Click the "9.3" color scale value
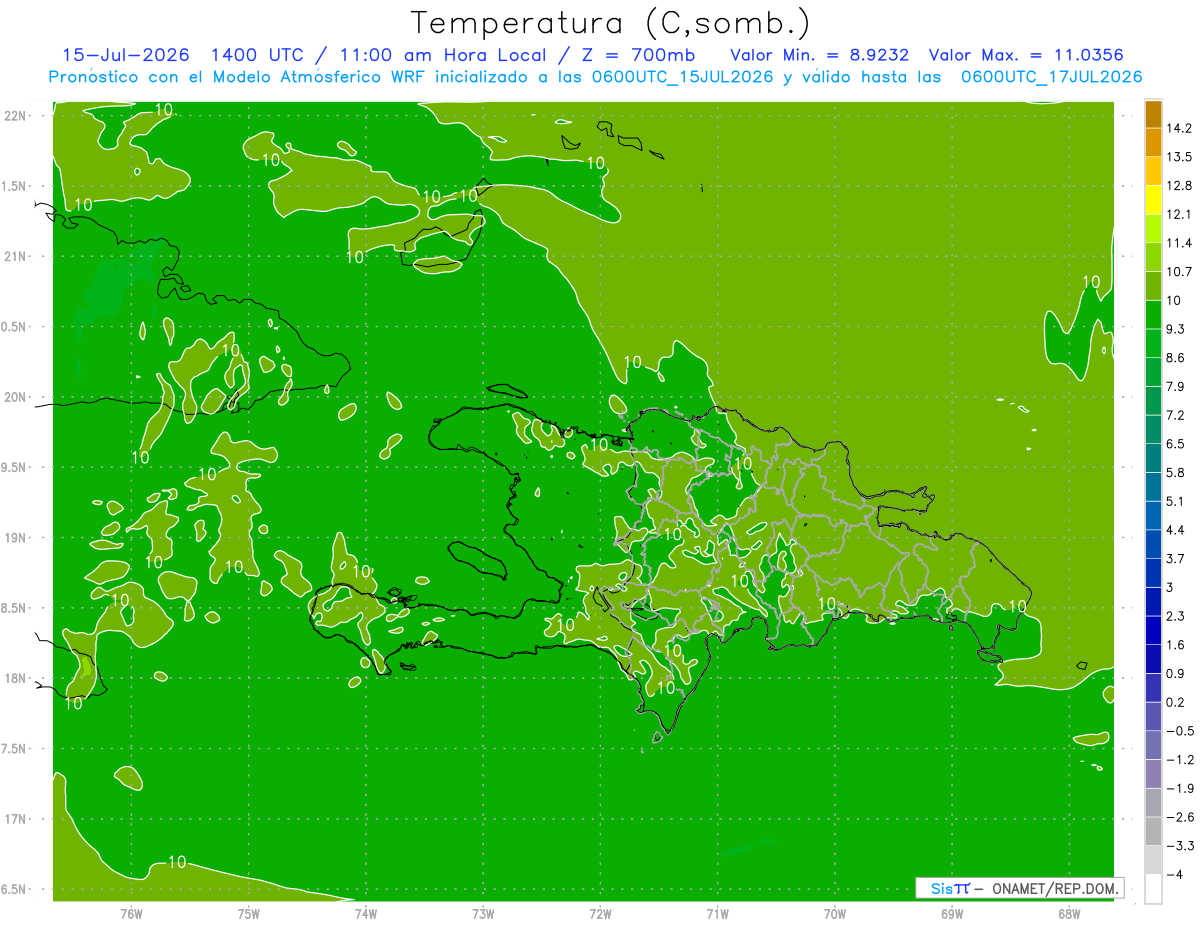1200x927 pixels. (x=1175, y=329)
